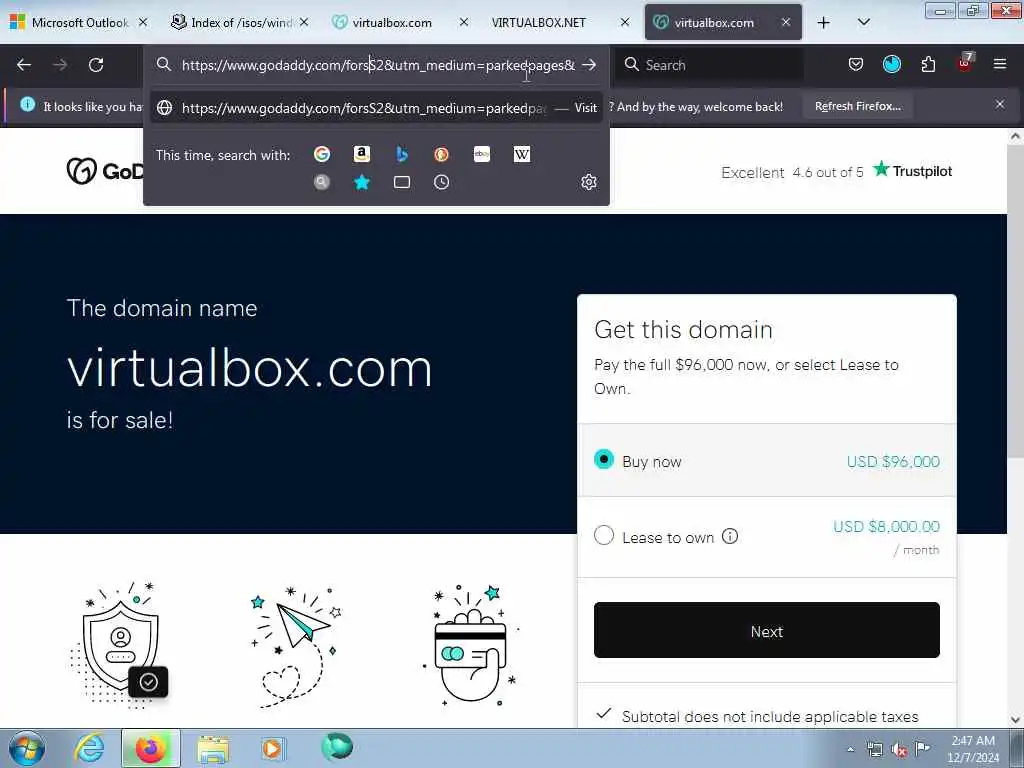Search this time with Google
This screenshot has height=768, width=1024.
pos(322,154)
